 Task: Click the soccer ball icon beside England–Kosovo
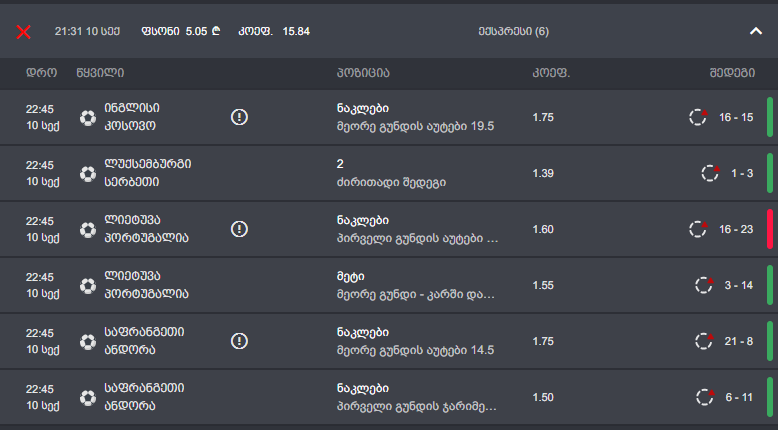88,118
